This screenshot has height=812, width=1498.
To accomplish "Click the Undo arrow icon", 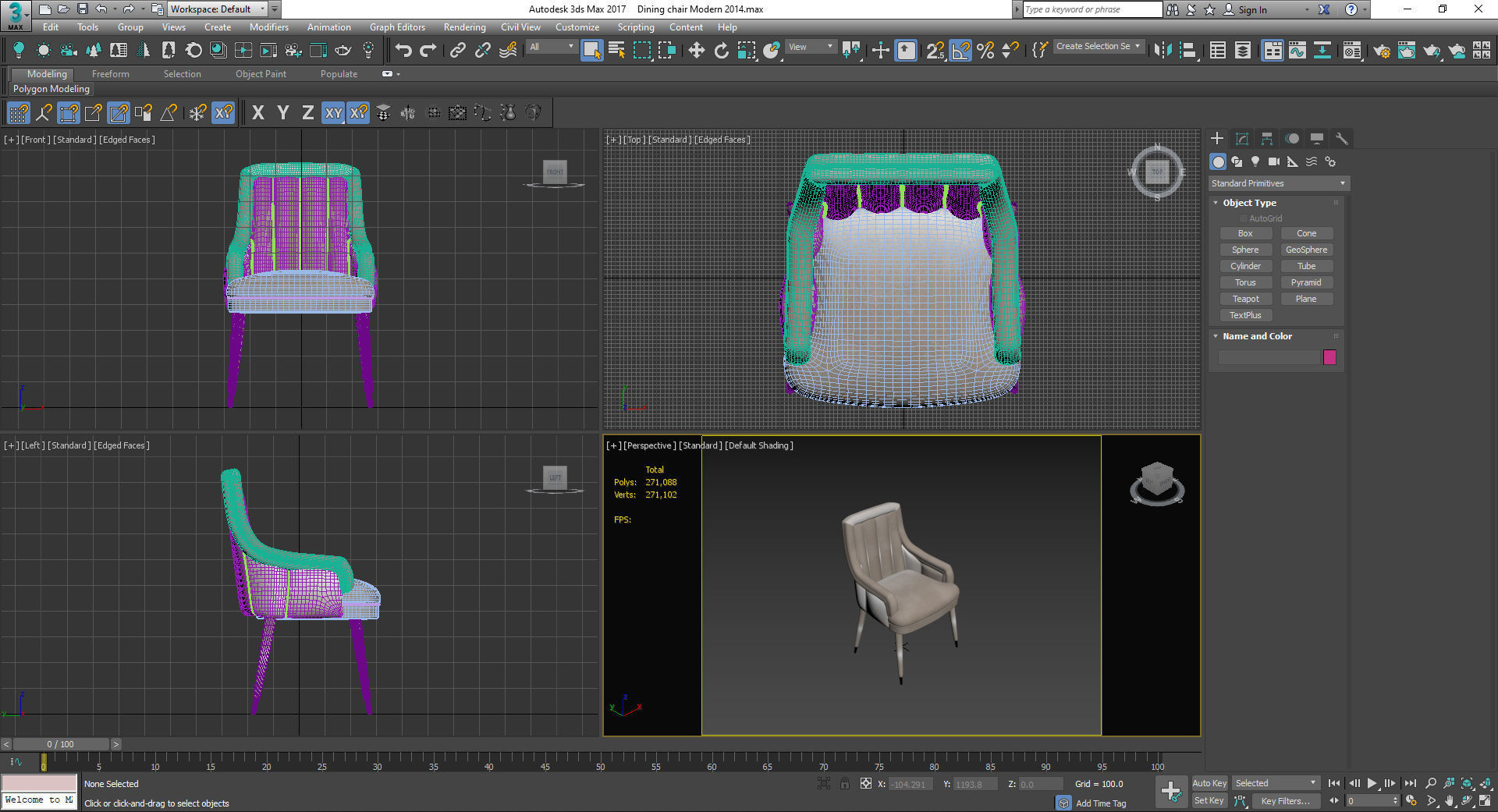I will coord(403,51).
